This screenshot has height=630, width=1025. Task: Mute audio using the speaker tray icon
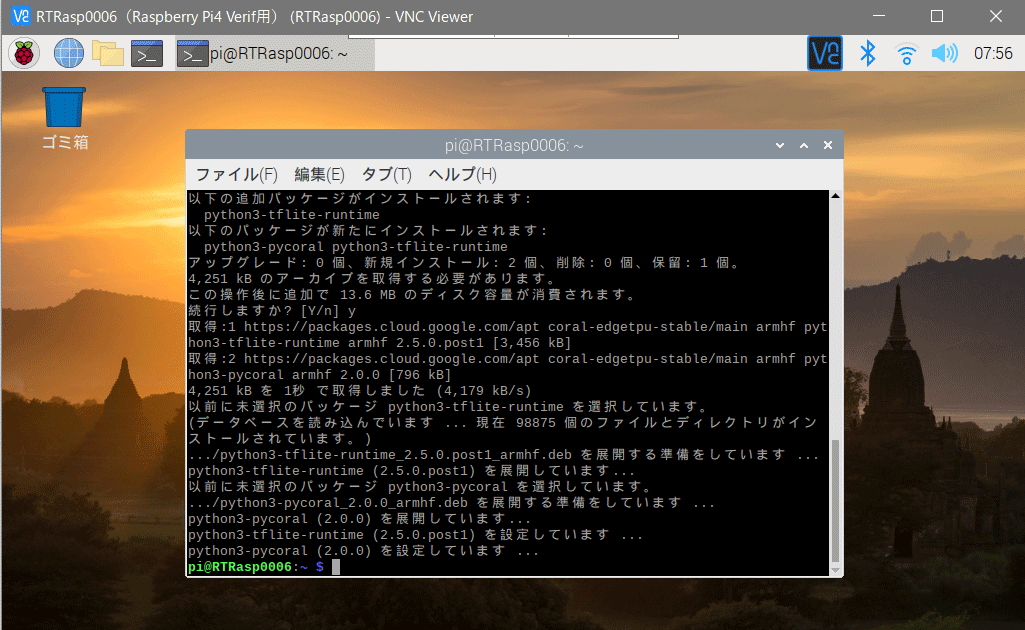[942, 53]
